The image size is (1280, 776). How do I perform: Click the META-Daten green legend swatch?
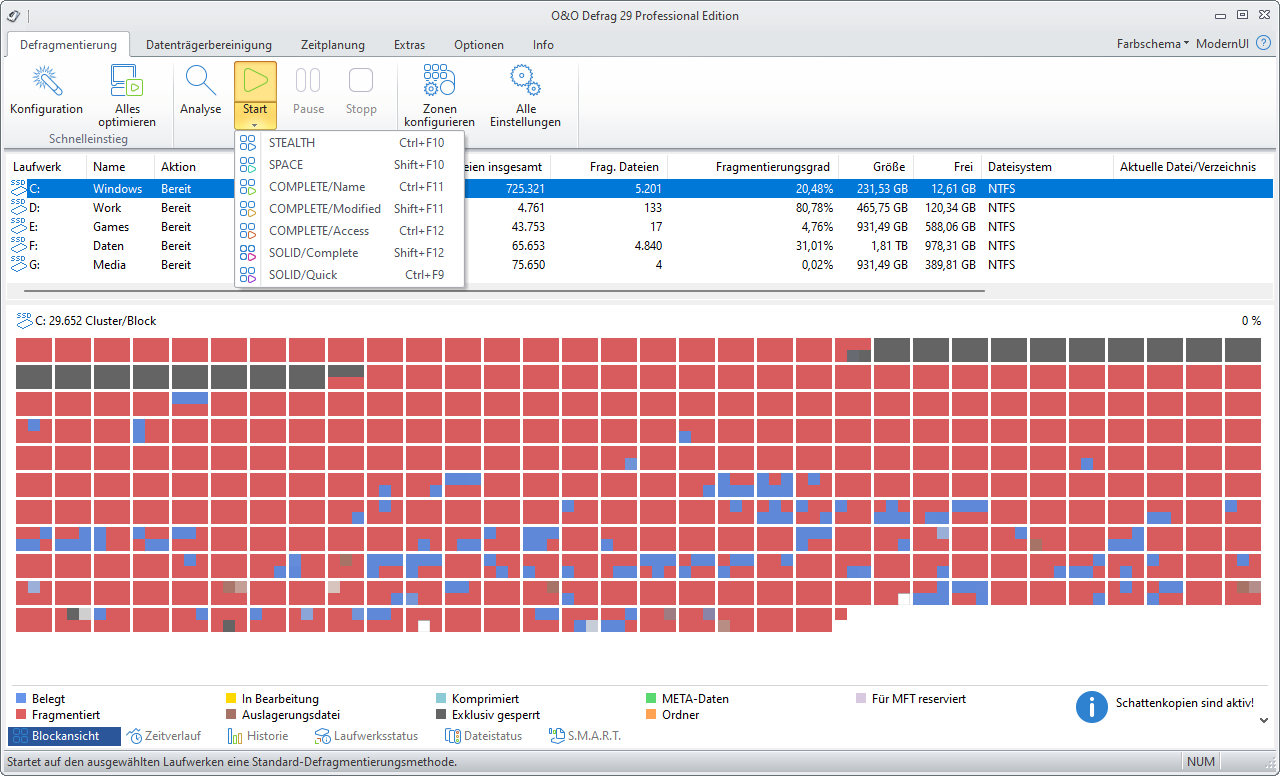pos(653,699)
